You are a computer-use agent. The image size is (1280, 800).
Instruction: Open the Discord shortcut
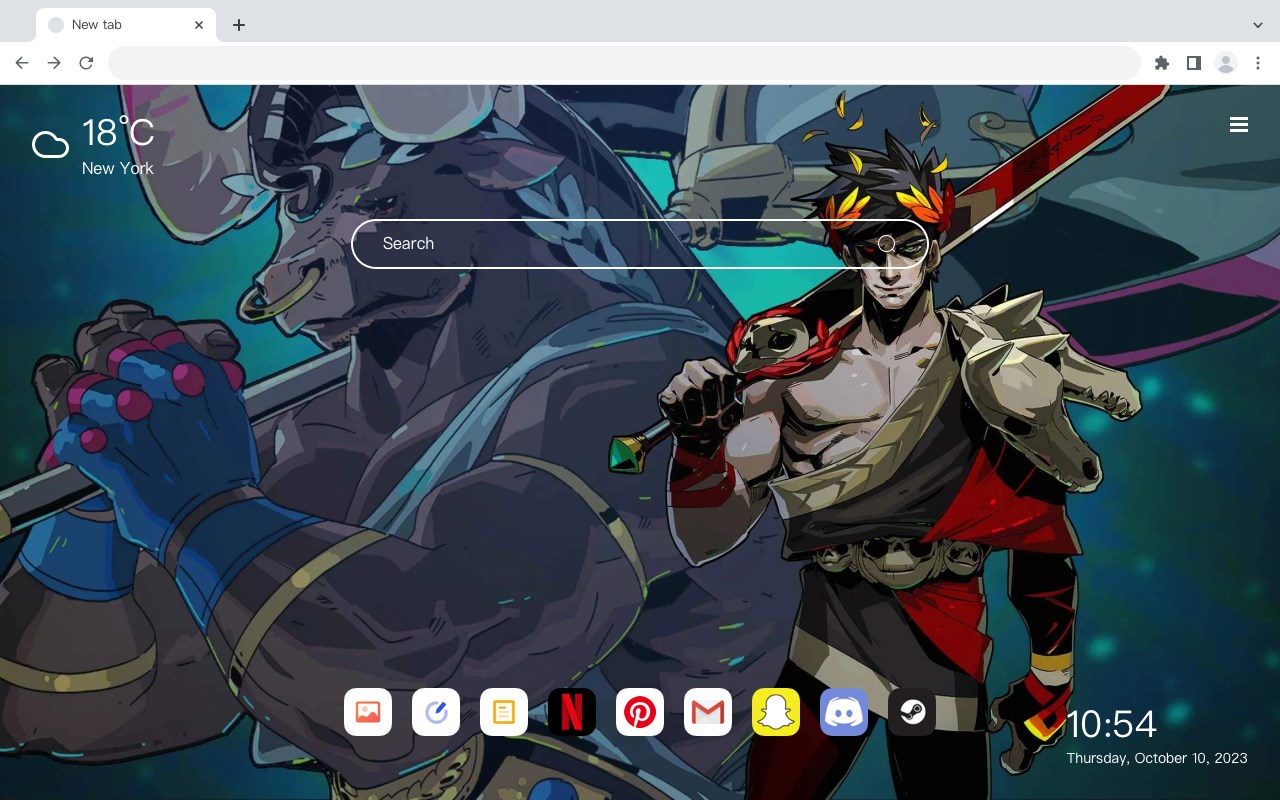pyautogui.click(x=844, y=712)
